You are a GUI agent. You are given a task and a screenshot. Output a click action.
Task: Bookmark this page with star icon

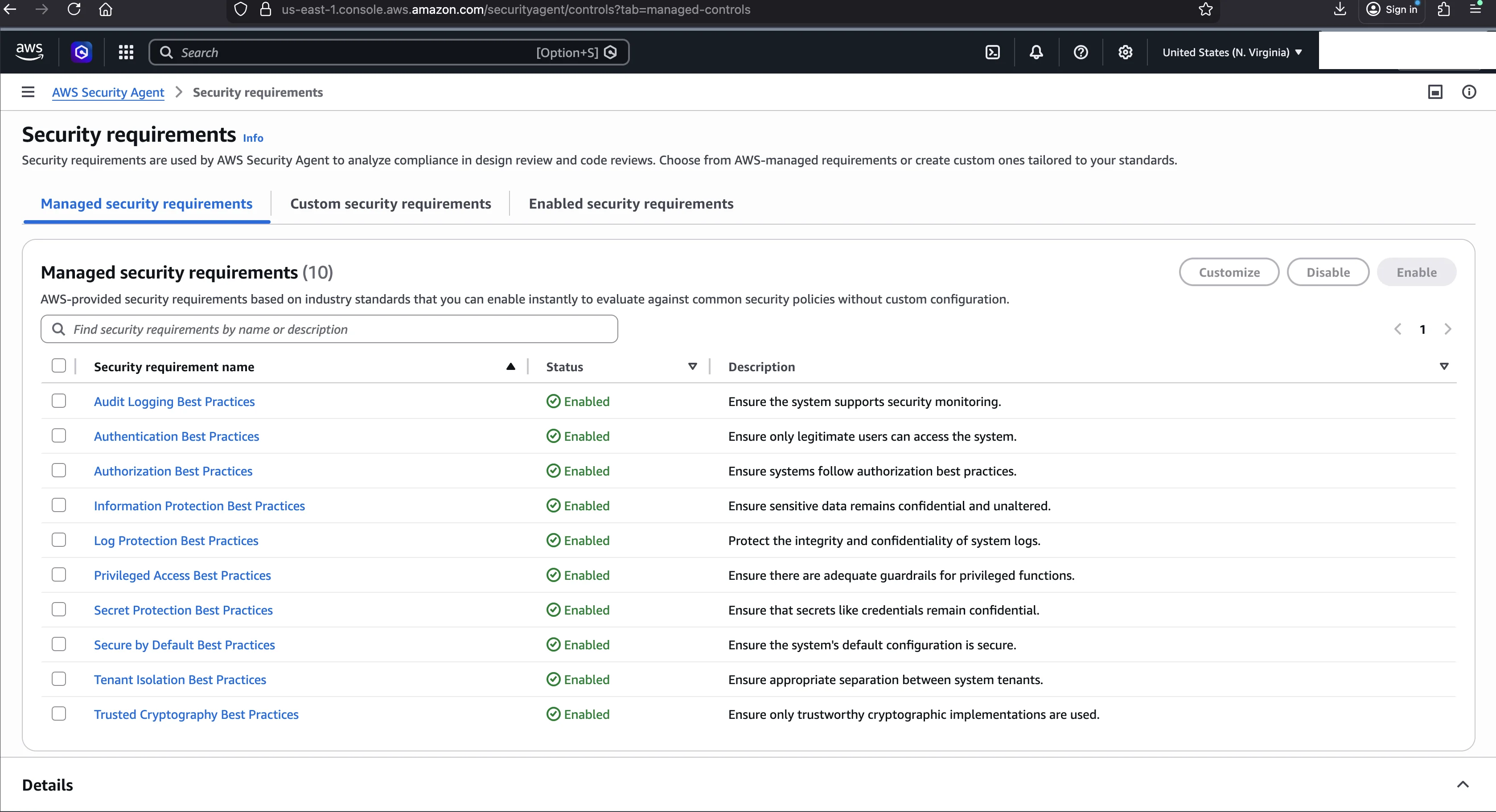click(1206, 9)
